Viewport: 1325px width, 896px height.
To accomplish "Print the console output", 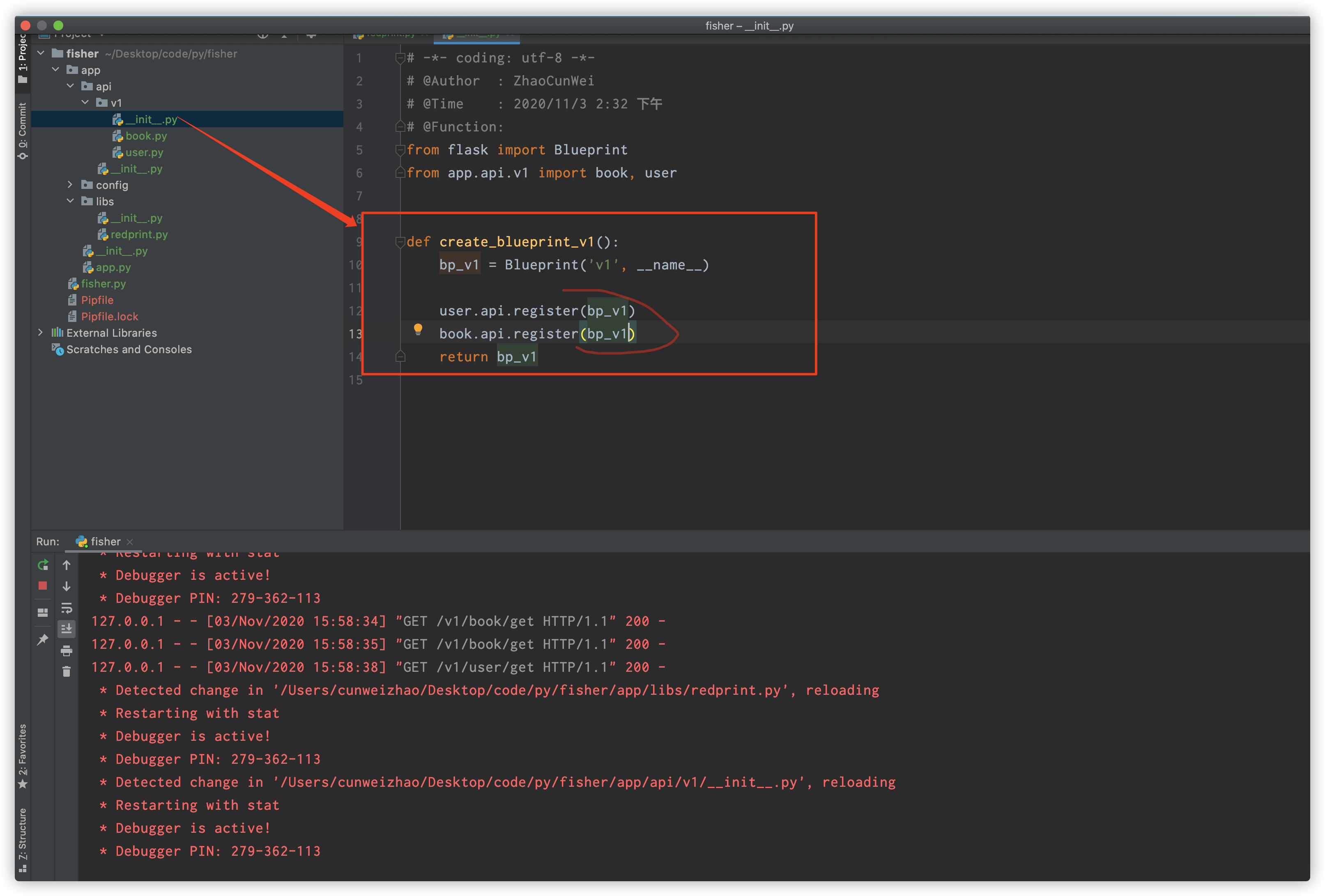I will click(67, 650).
